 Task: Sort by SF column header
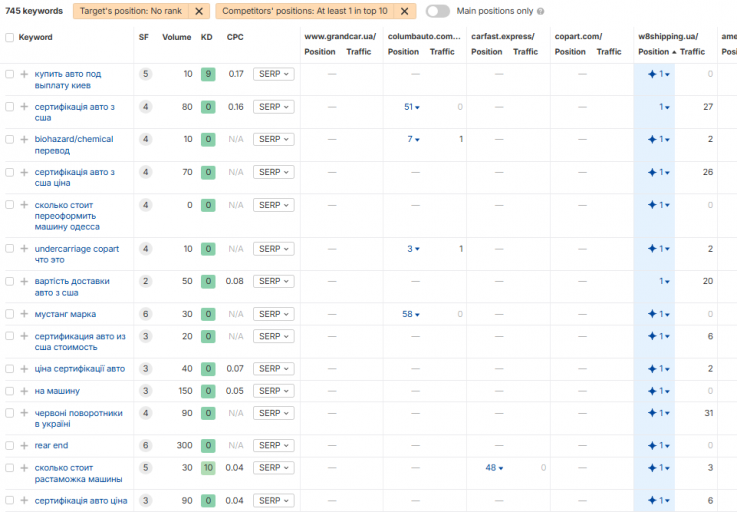(x=144, y=37)
